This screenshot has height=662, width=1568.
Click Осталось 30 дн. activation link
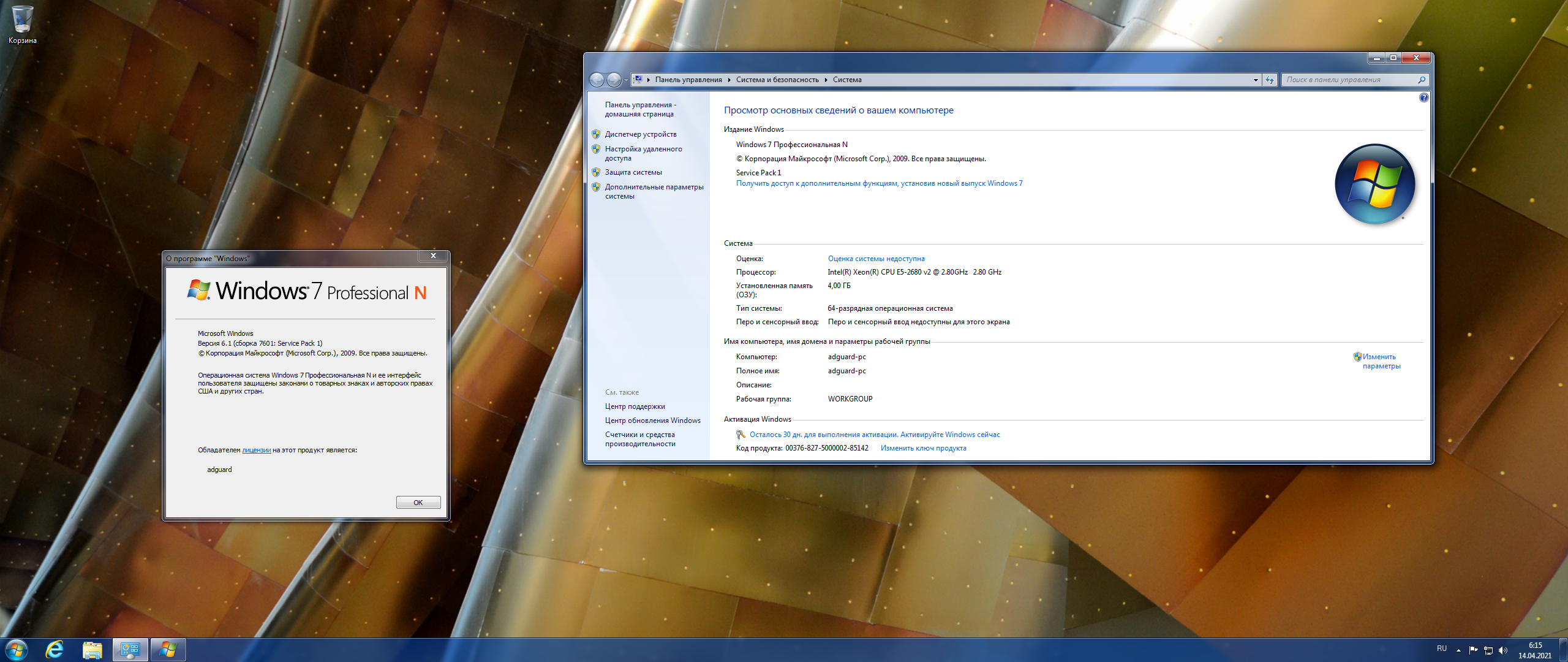pos(875,435)
